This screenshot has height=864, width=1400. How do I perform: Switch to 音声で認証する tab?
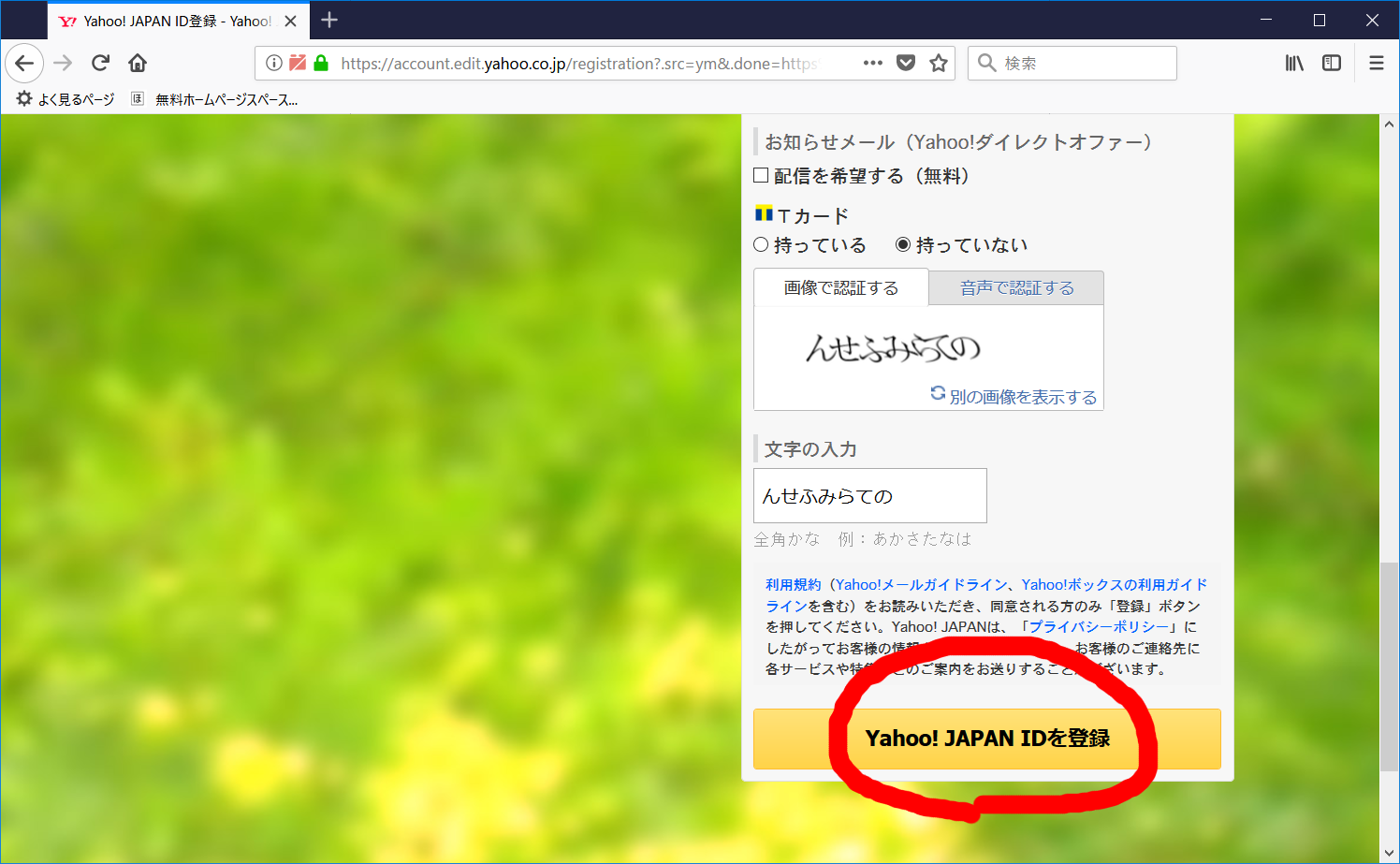(1017, 287)
